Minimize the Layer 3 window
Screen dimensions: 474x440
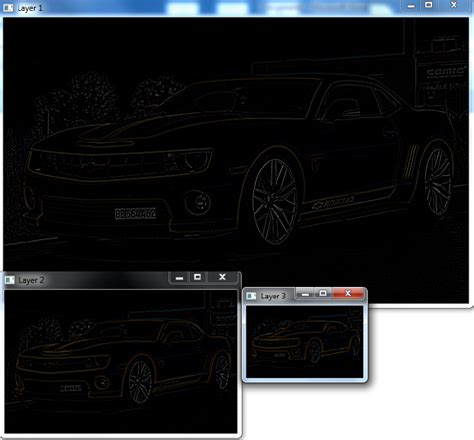(x=305, y=294)
